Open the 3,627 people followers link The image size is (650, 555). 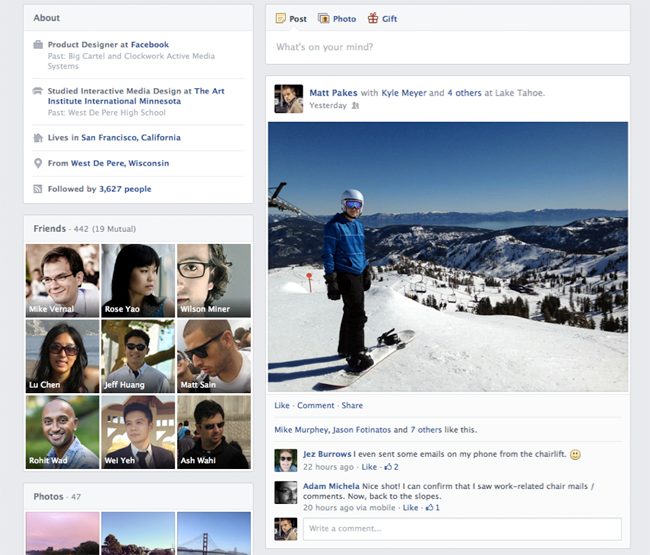point(125,189)
